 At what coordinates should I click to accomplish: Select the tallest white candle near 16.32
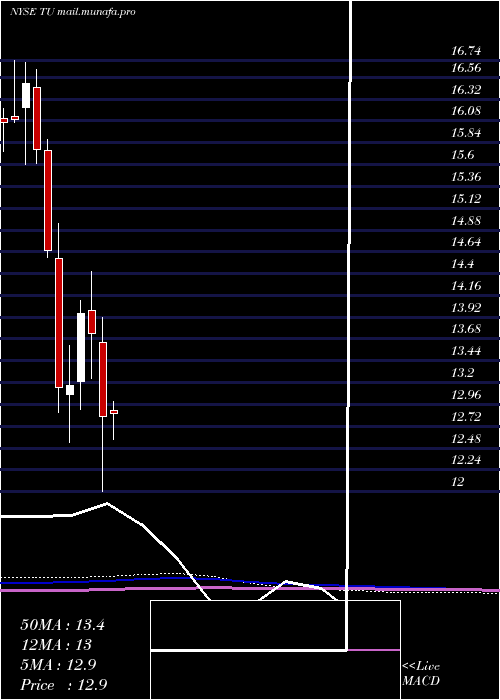click(x=26, y=95)
